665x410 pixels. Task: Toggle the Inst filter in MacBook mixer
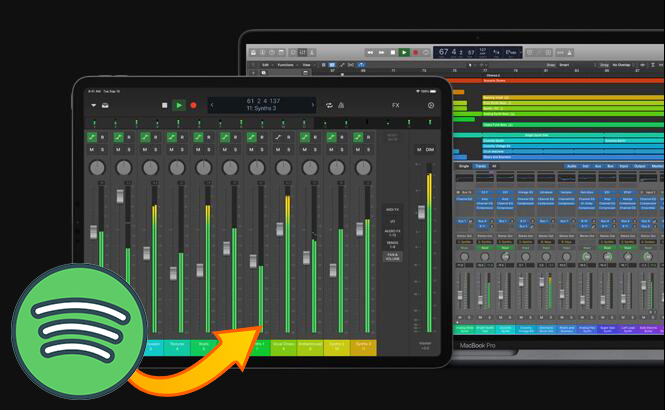585,166
